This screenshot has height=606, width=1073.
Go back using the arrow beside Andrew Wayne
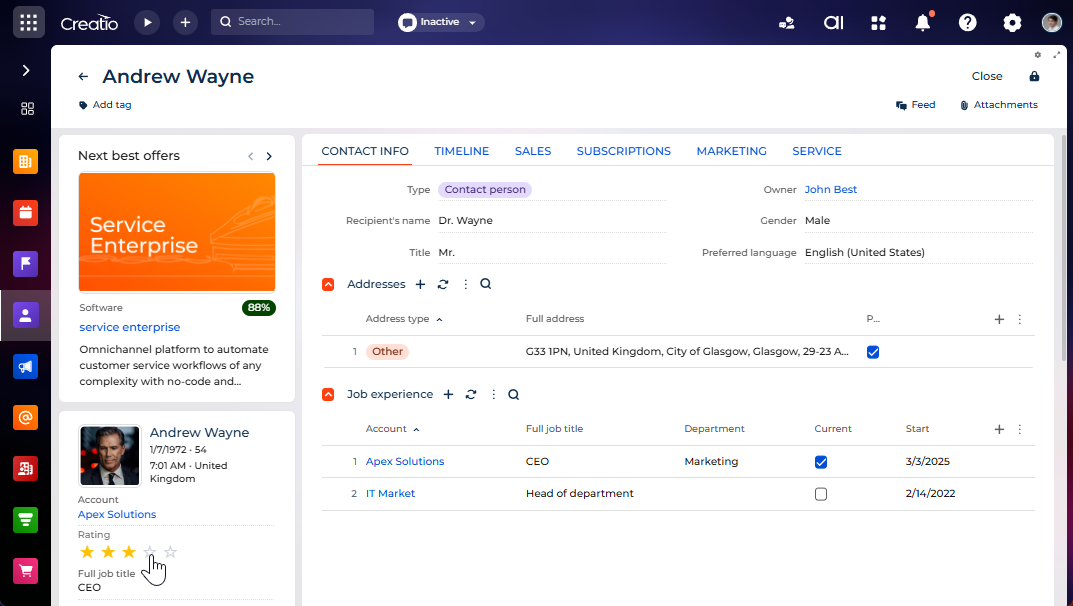click(x=83, y=77)
